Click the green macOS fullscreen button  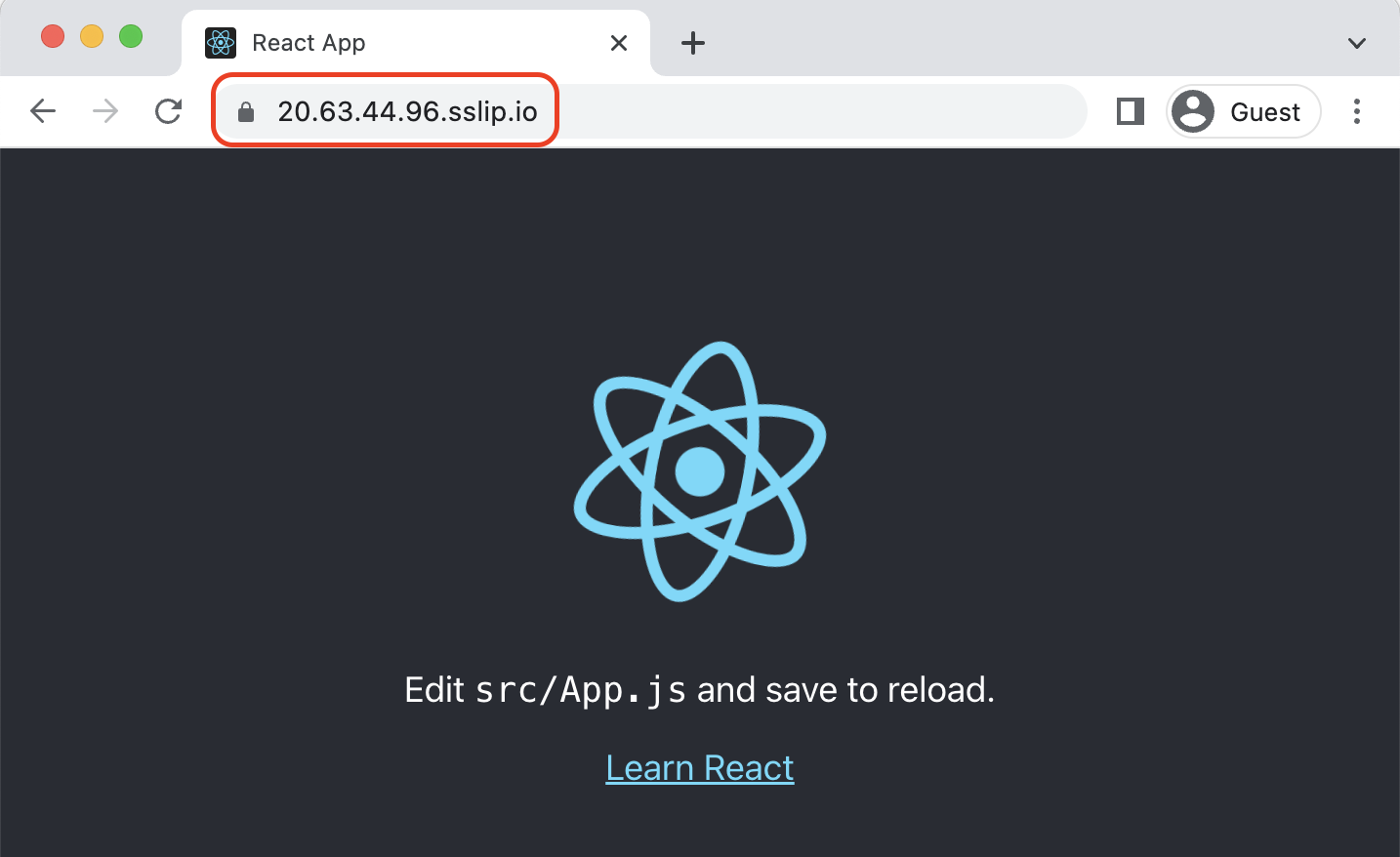click(131, 37)
